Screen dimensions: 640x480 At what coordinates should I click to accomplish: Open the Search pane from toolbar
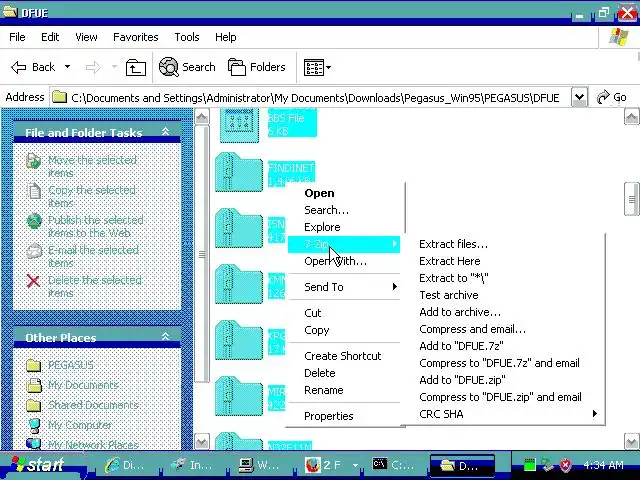point(187,67)
